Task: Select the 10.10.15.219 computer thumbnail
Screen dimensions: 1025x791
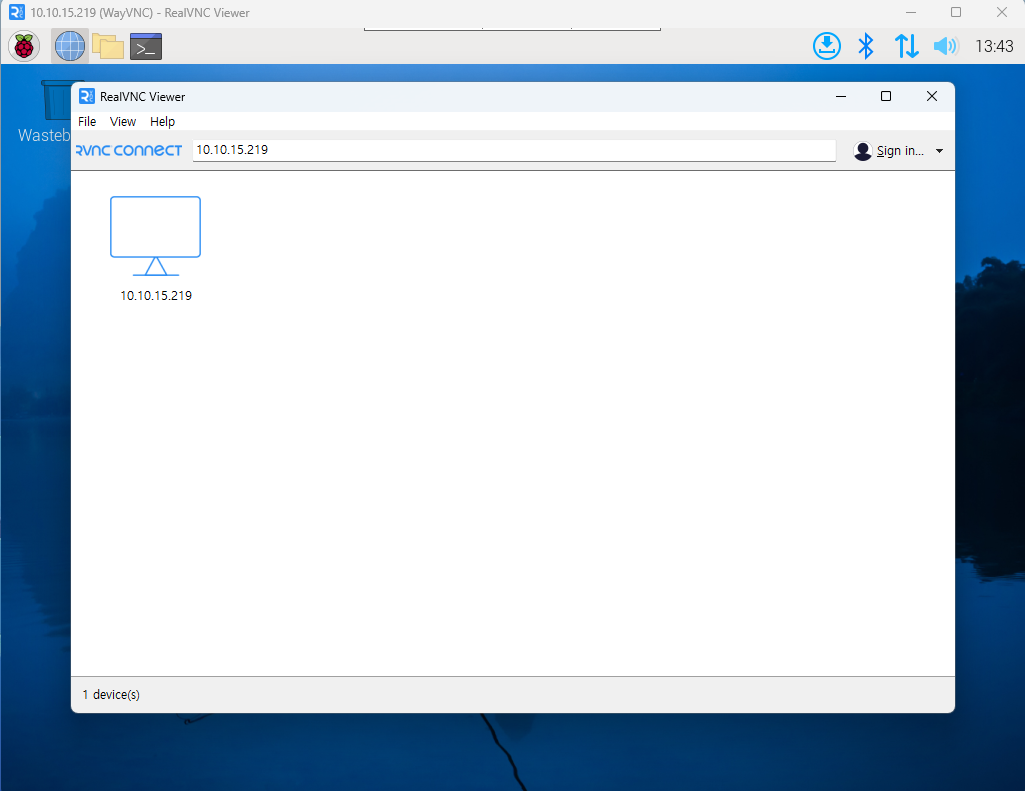Action: click(x=156, y=236)
